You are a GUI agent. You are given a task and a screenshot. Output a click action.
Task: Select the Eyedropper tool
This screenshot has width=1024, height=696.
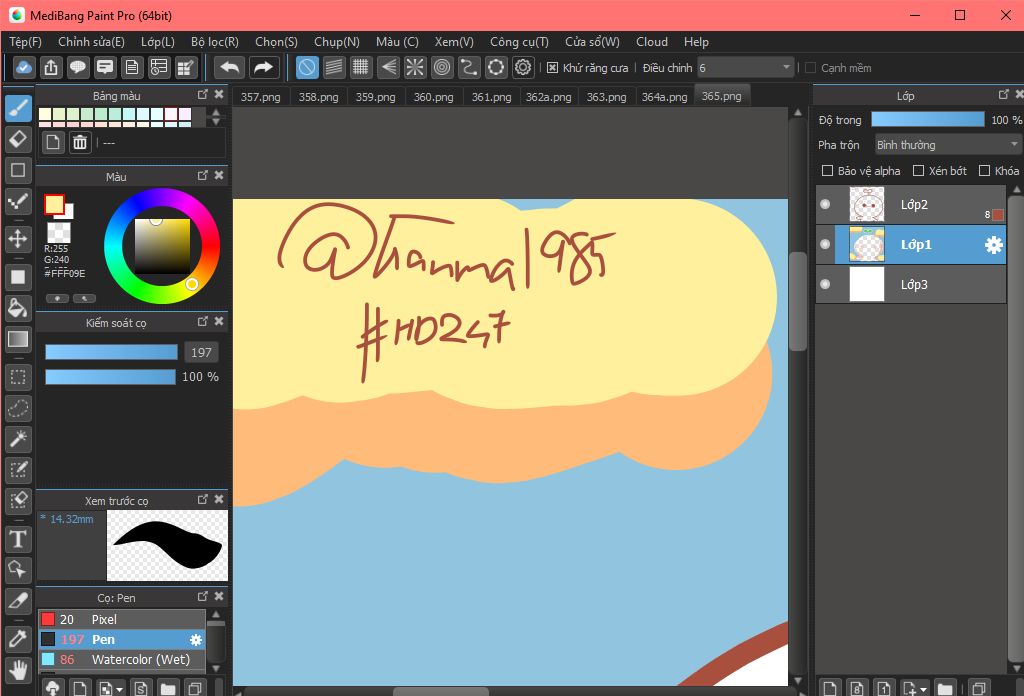click(x=18, y=638)
